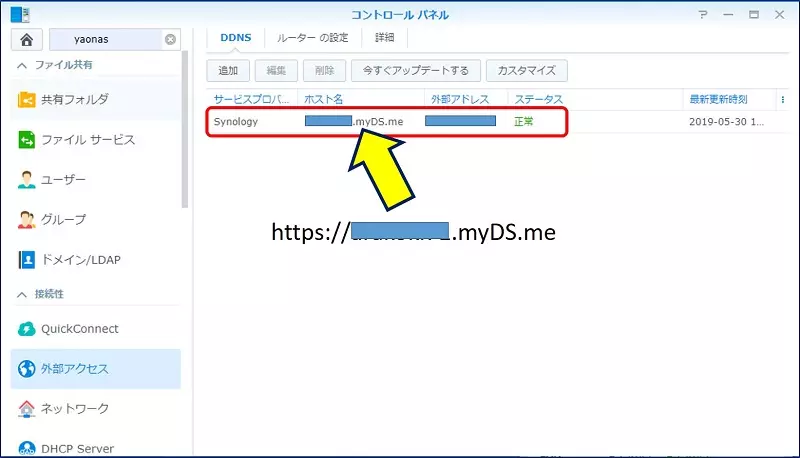The width and height of the screenshot is (800, 458).
Task: Open the Network house icon (ネットワーク)
Action: [27, 409]
